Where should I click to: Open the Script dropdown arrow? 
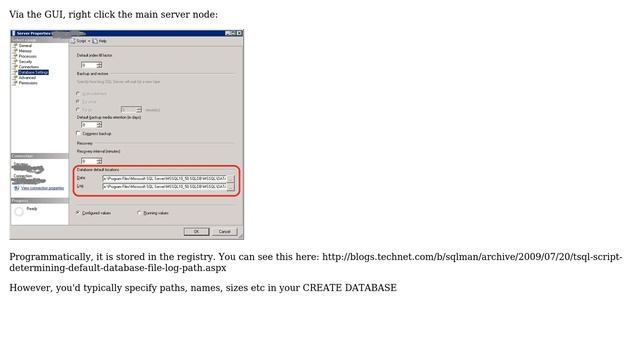(89, 41)
